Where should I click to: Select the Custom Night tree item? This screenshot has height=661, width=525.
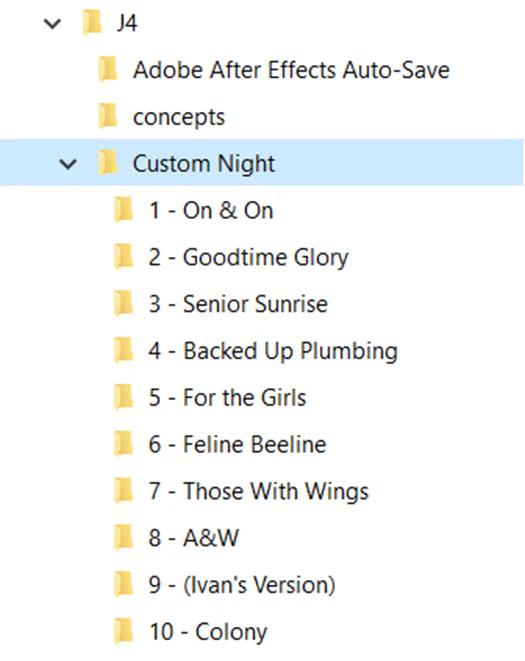pos(261,162)
